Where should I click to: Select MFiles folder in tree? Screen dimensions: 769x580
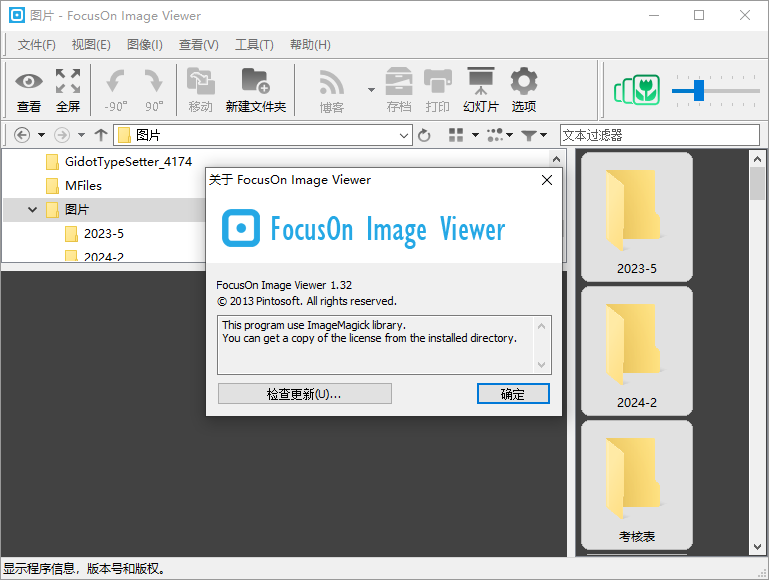pos(83,186)
